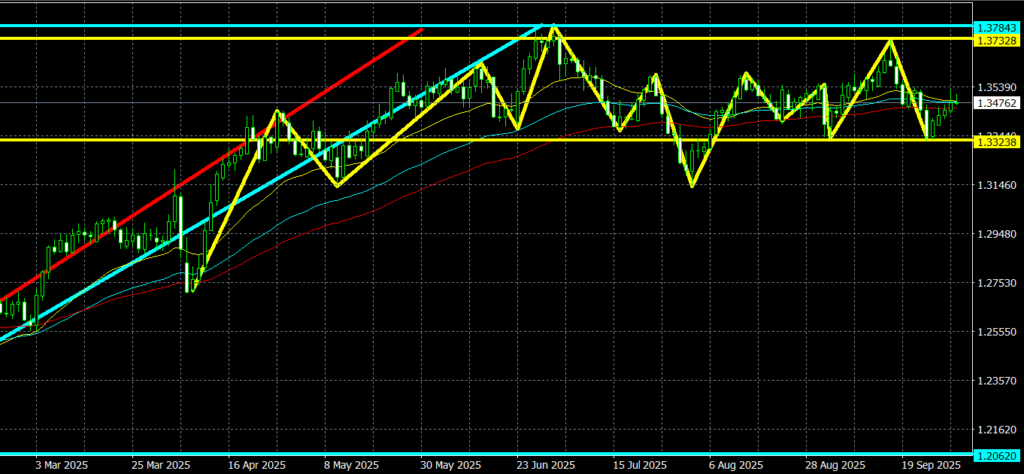Click the 1.29480 price axis value
The height and width of the screenshot is (474, 1024).
[x=996, y=235]
